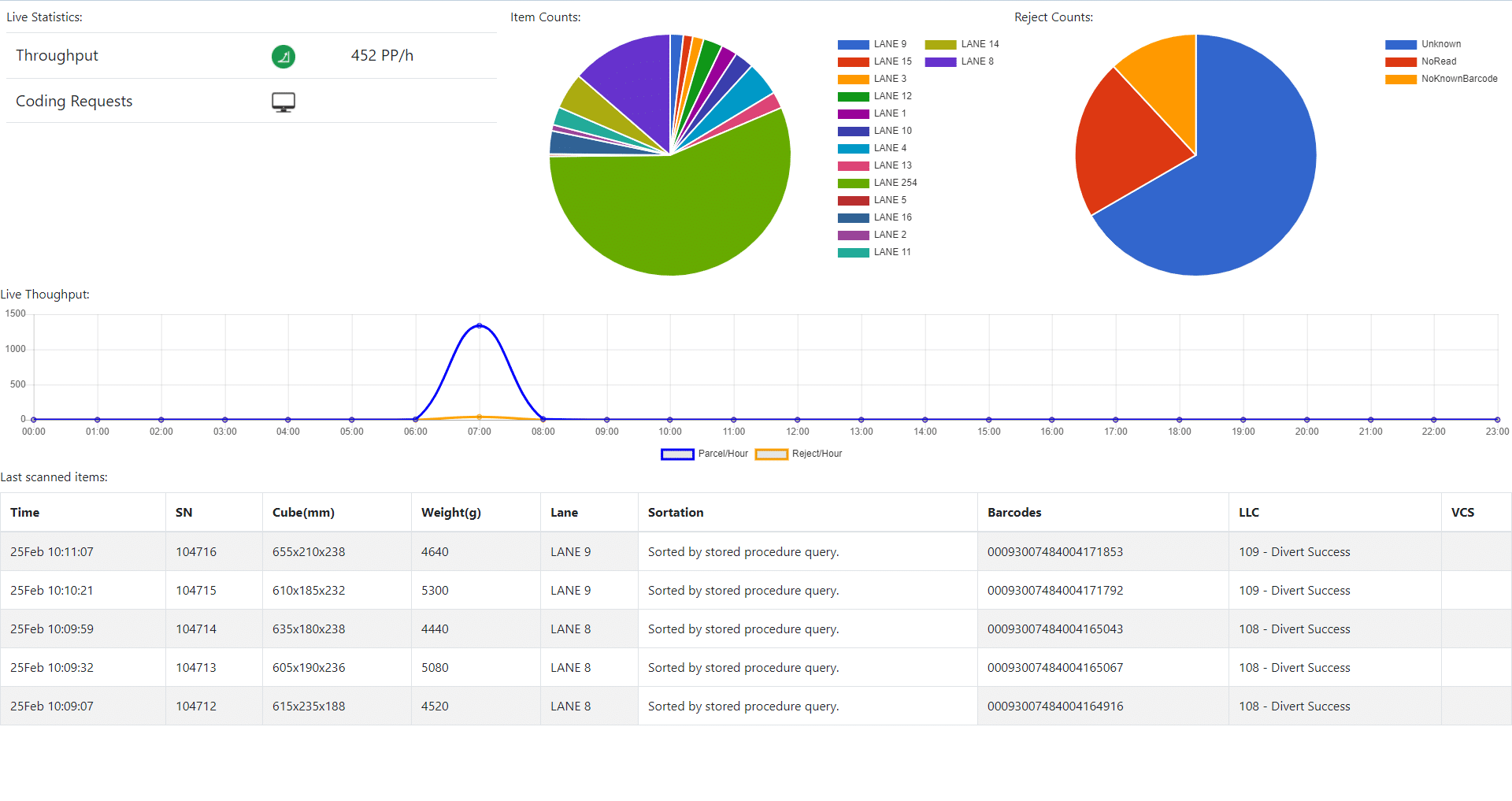Sort the table by the Weight(g) column

[450, 512]
